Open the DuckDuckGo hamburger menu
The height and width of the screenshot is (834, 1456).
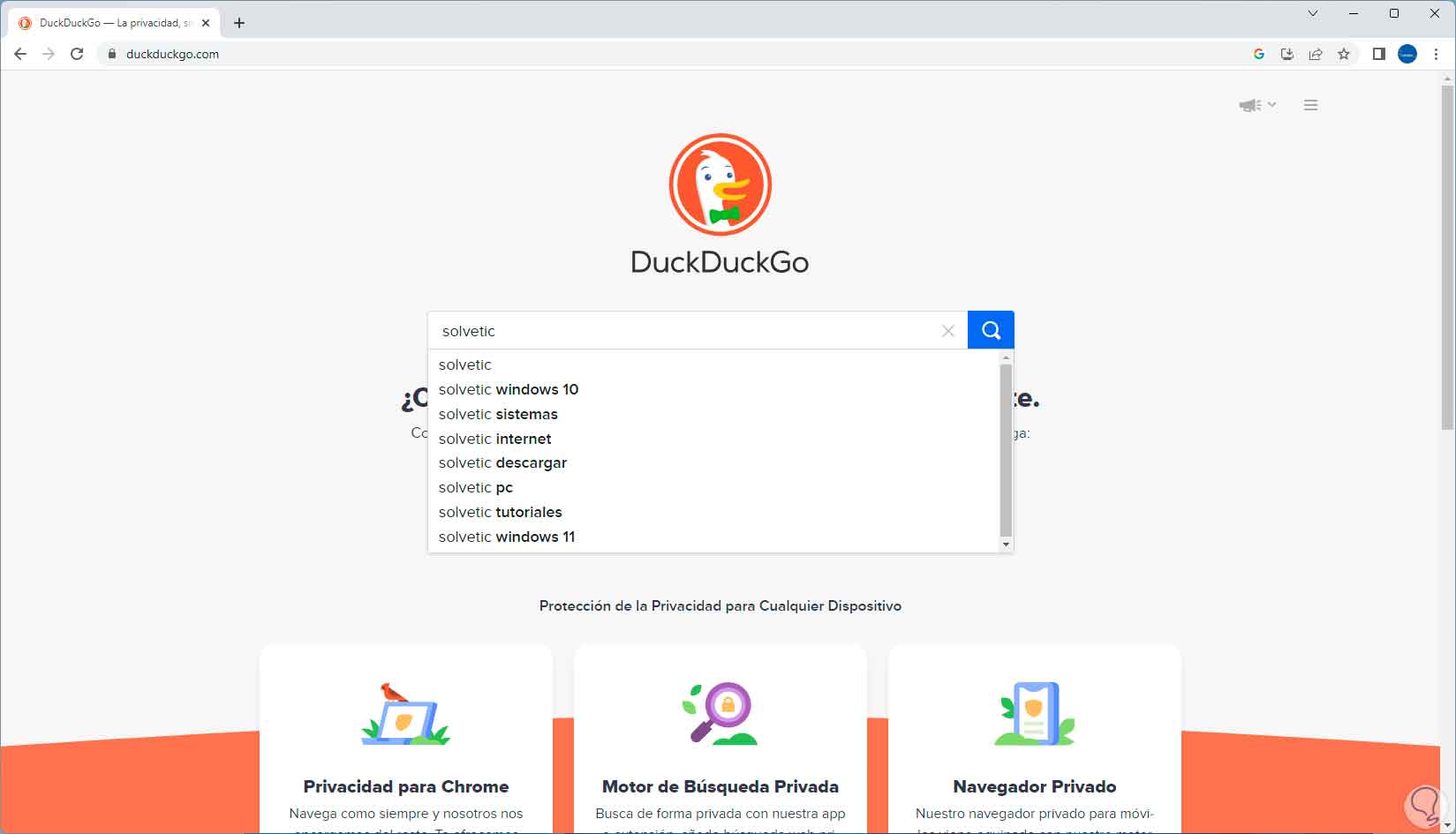coord(1311,105)
